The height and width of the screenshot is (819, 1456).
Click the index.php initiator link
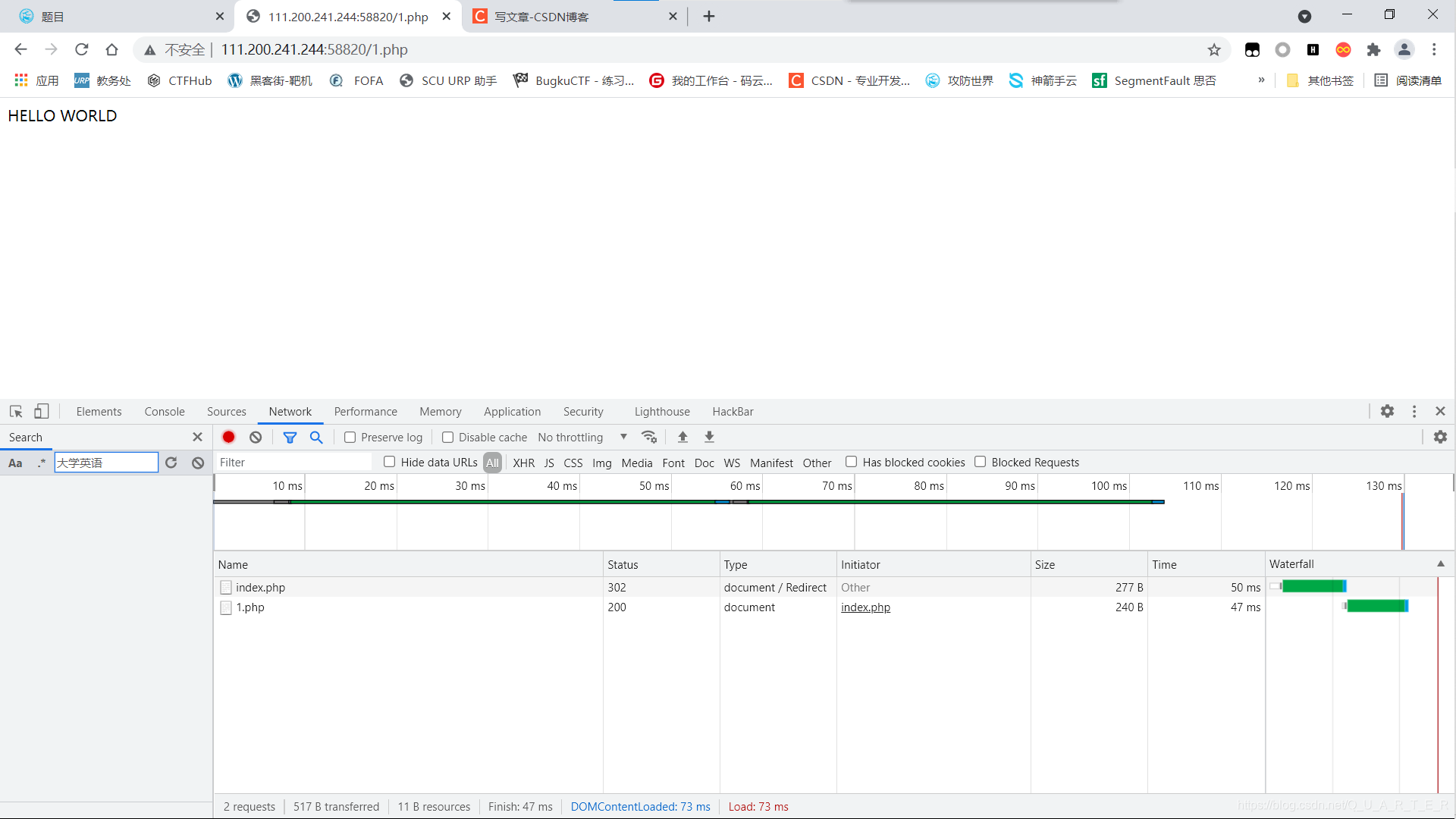click(865, 607)
